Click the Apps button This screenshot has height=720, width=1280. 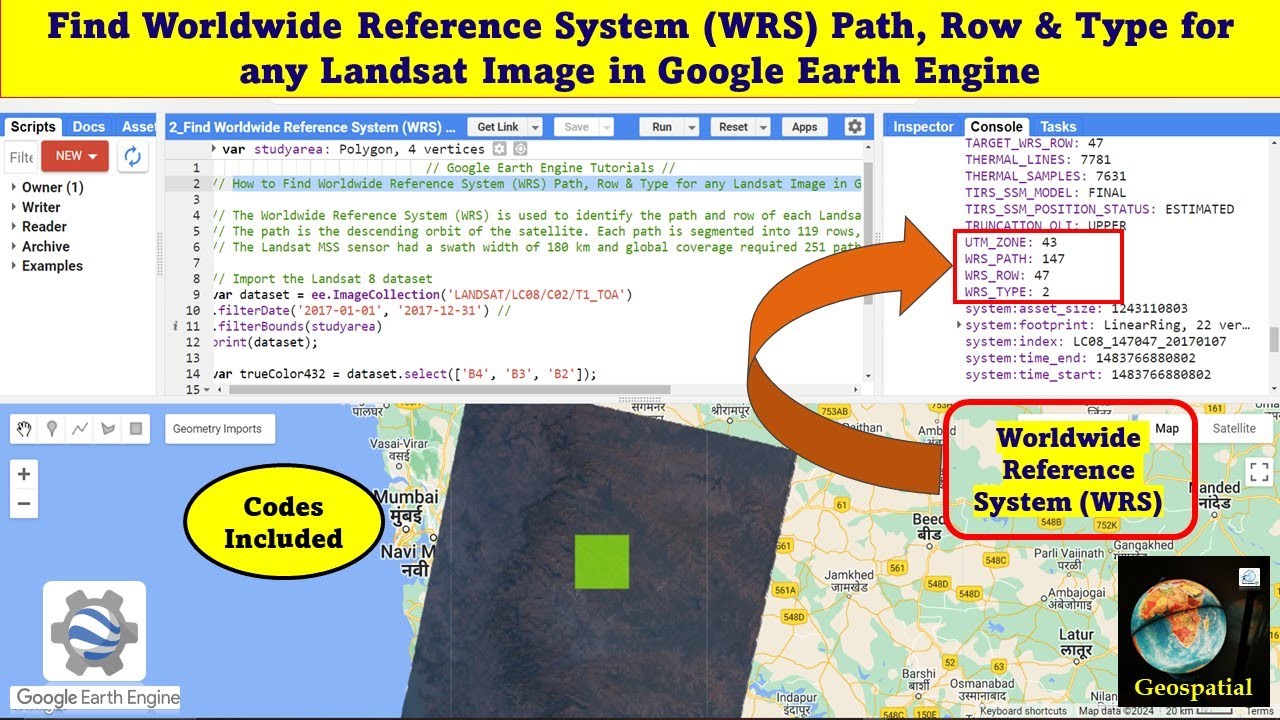[x=805, y=127]
